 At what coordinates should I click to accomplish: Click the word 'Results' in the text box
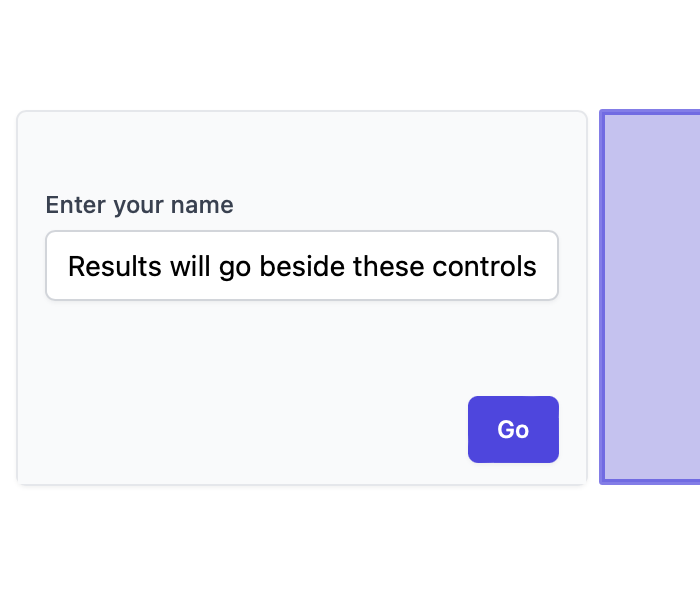point(115,267)
